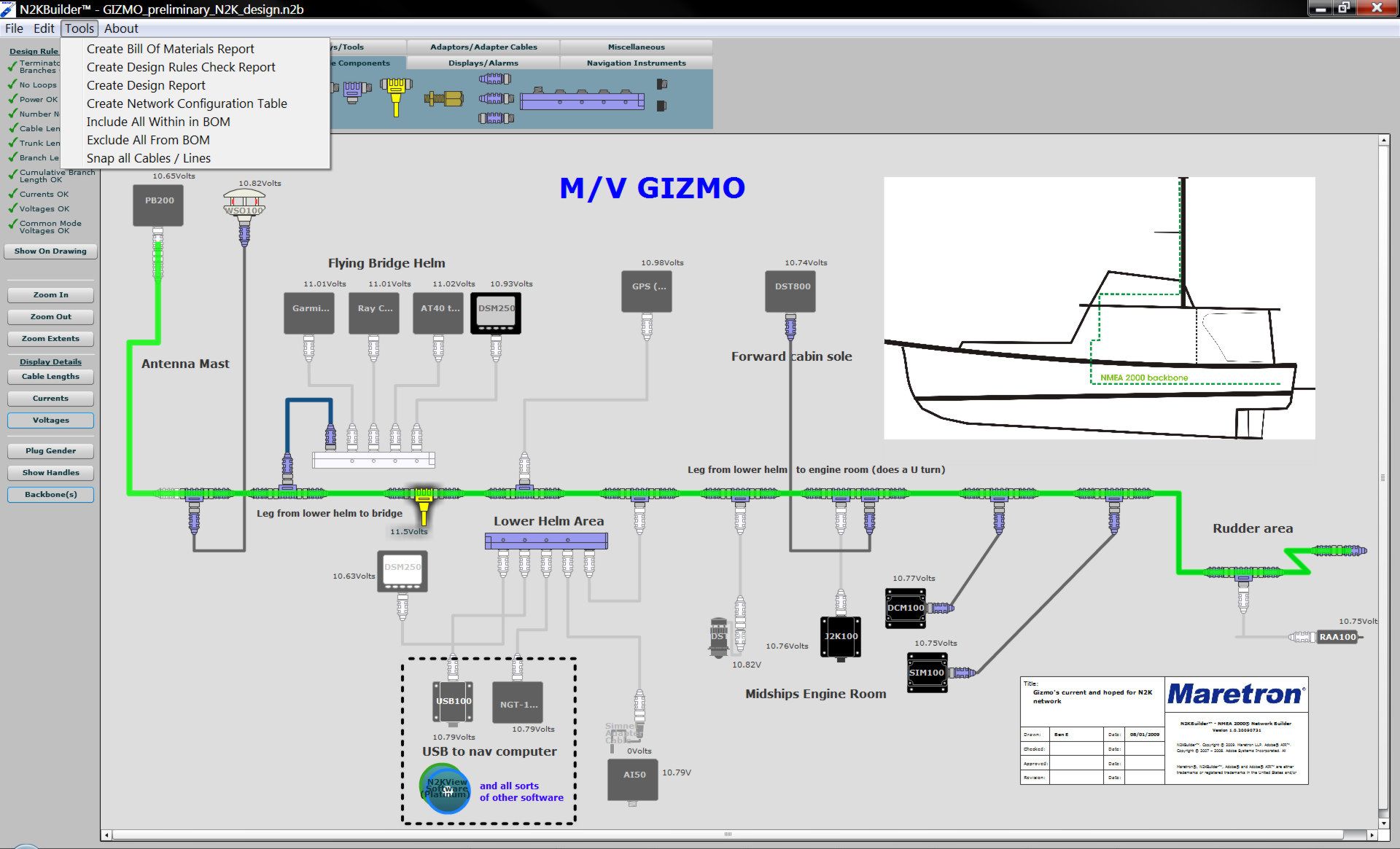Select the DSM250 display at Flying Bridge
This screenshot has width=1400, height=849.
[496, 313]
